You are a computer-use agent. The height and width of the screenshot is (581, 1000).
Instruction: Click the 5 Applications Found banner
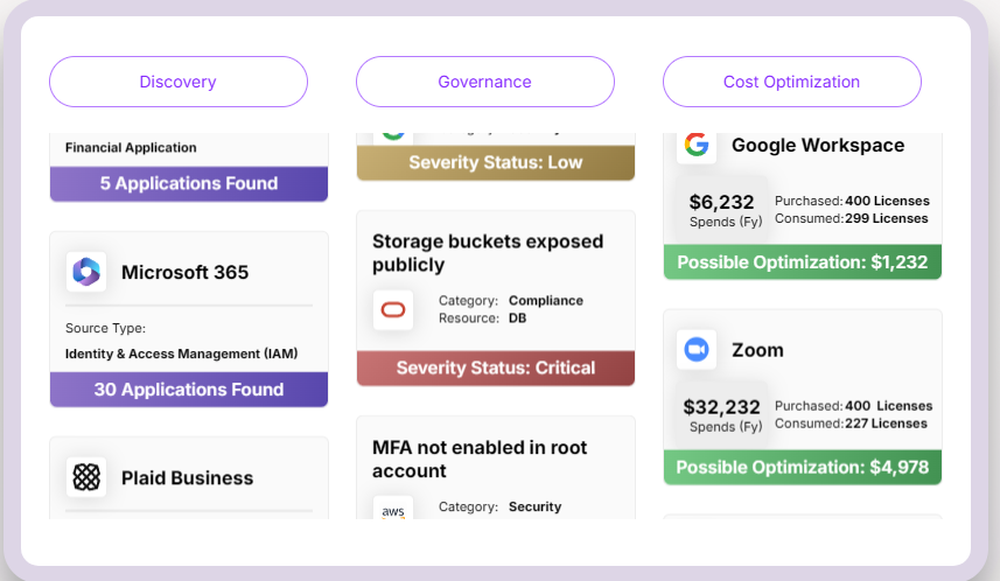189,184
